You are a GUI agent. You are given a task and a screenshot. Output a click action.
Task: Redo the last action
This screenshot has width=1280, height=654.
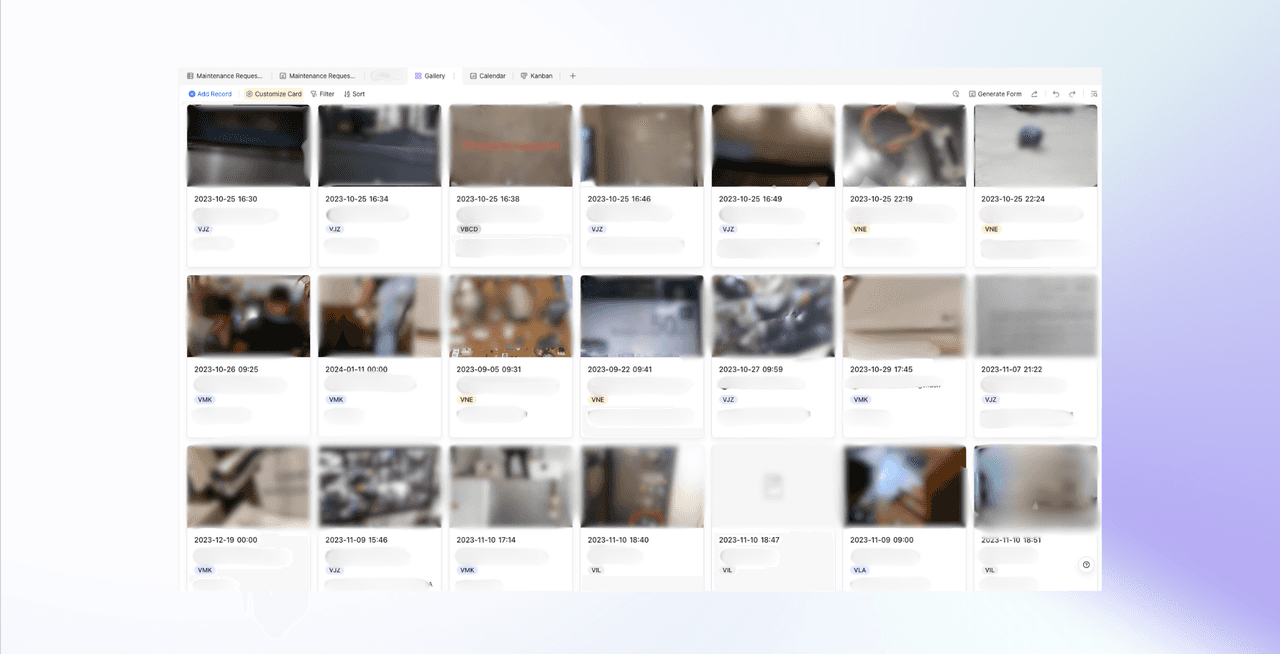click(1072, 94)
